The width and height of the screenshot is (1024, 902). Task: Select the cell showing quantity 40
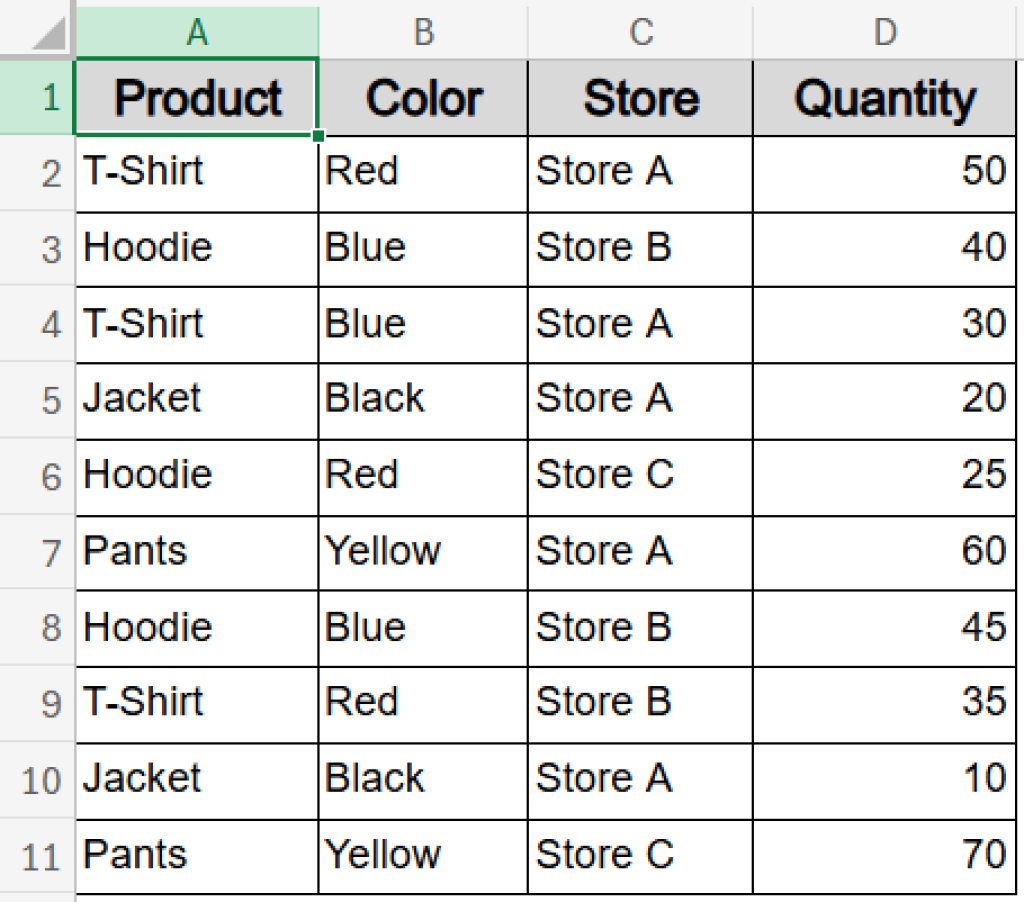884,249
